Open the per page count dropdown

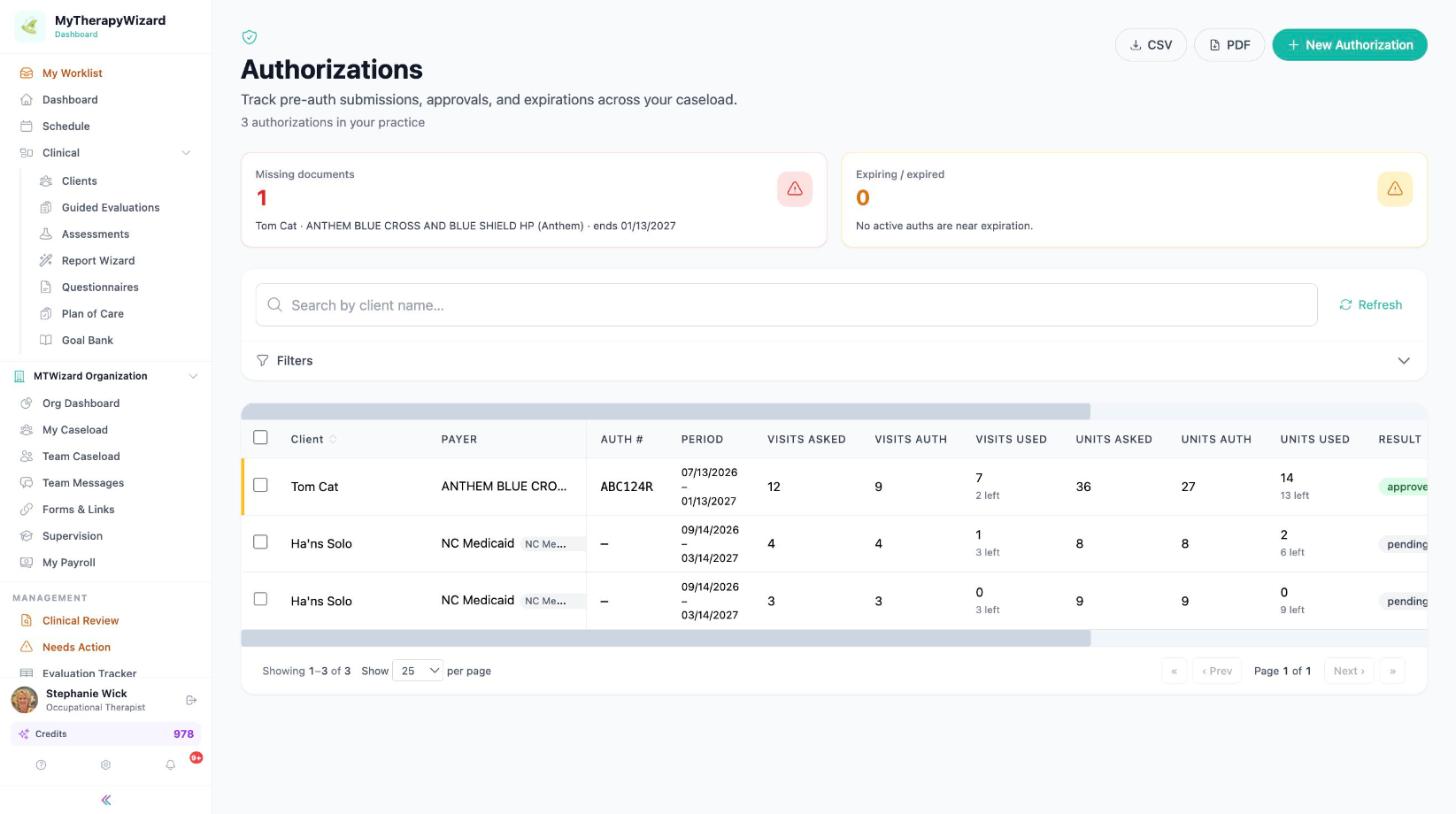pos(418,671)
